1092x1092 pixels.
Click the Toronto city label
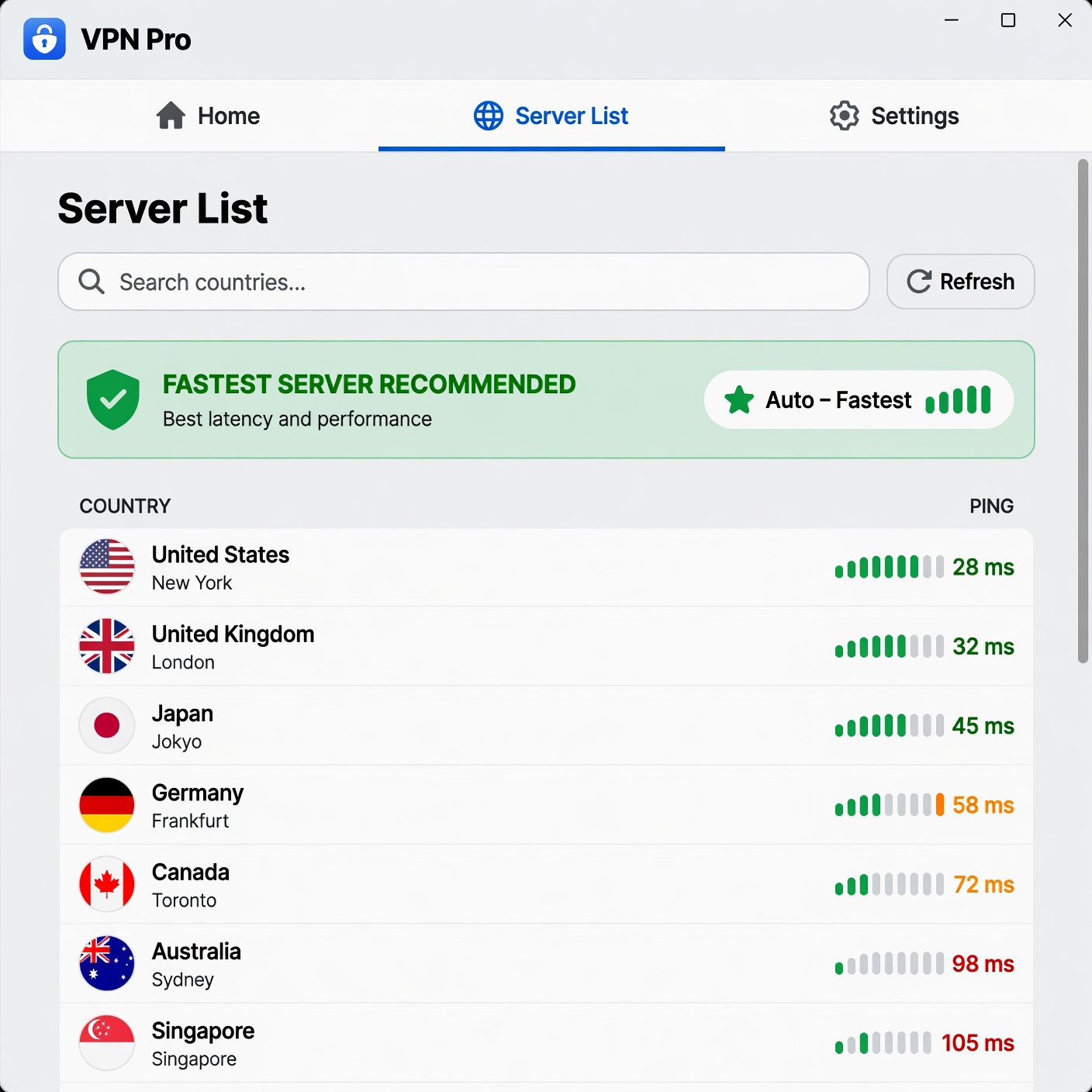click(x=184, y=900)
